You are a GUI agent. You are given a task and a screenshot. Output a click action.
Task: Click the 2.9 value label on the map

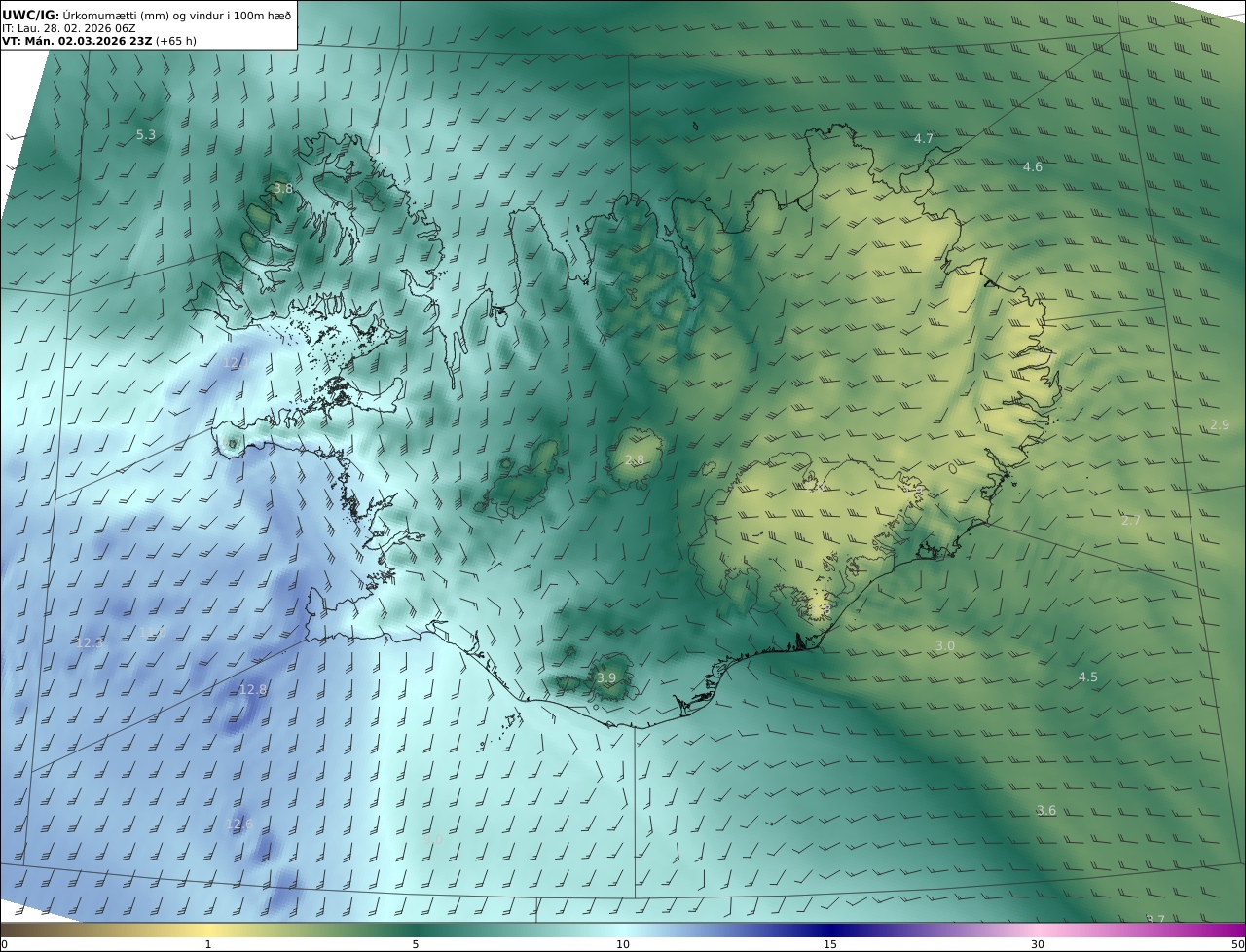coord(1220,425)
